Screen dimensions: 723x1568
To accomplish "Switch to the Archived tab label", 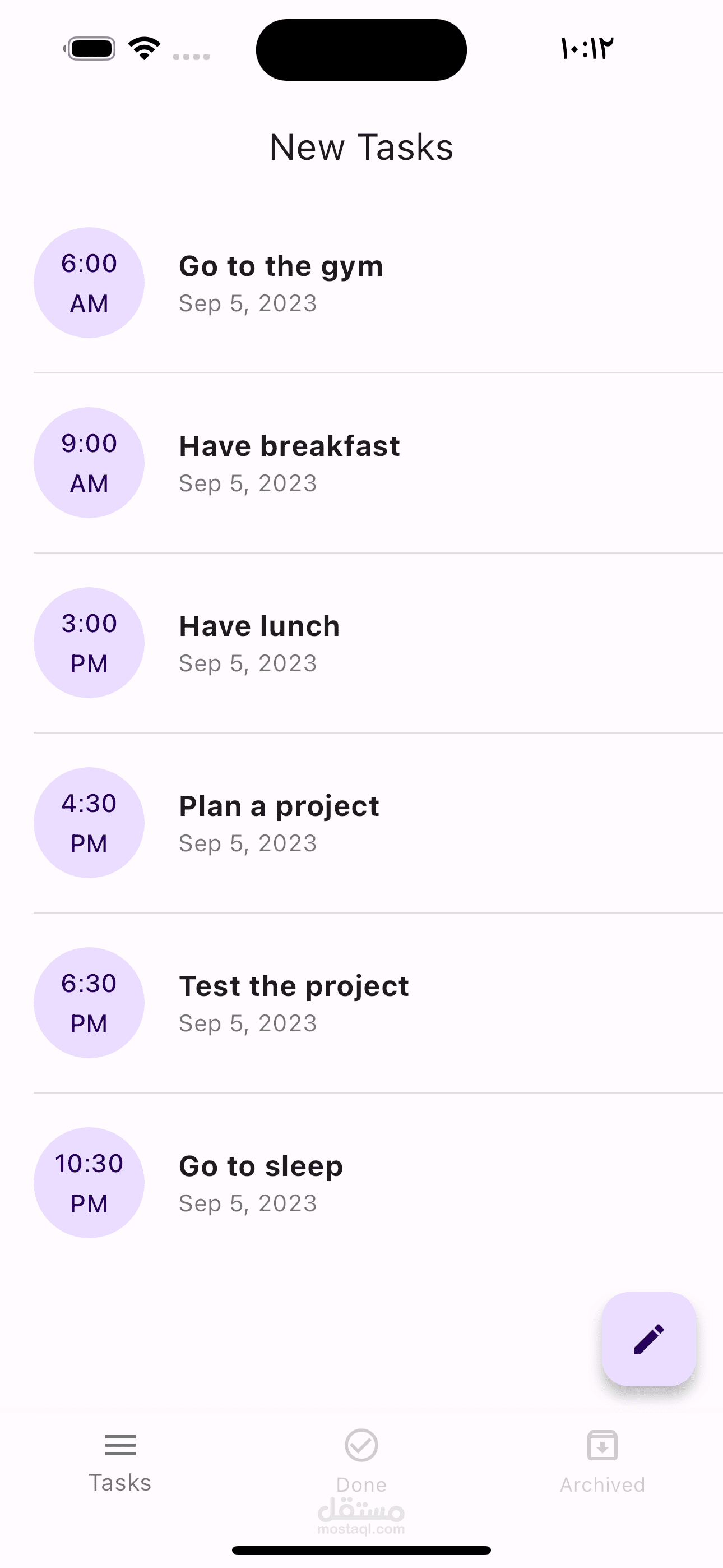I will pos(602,1484).
